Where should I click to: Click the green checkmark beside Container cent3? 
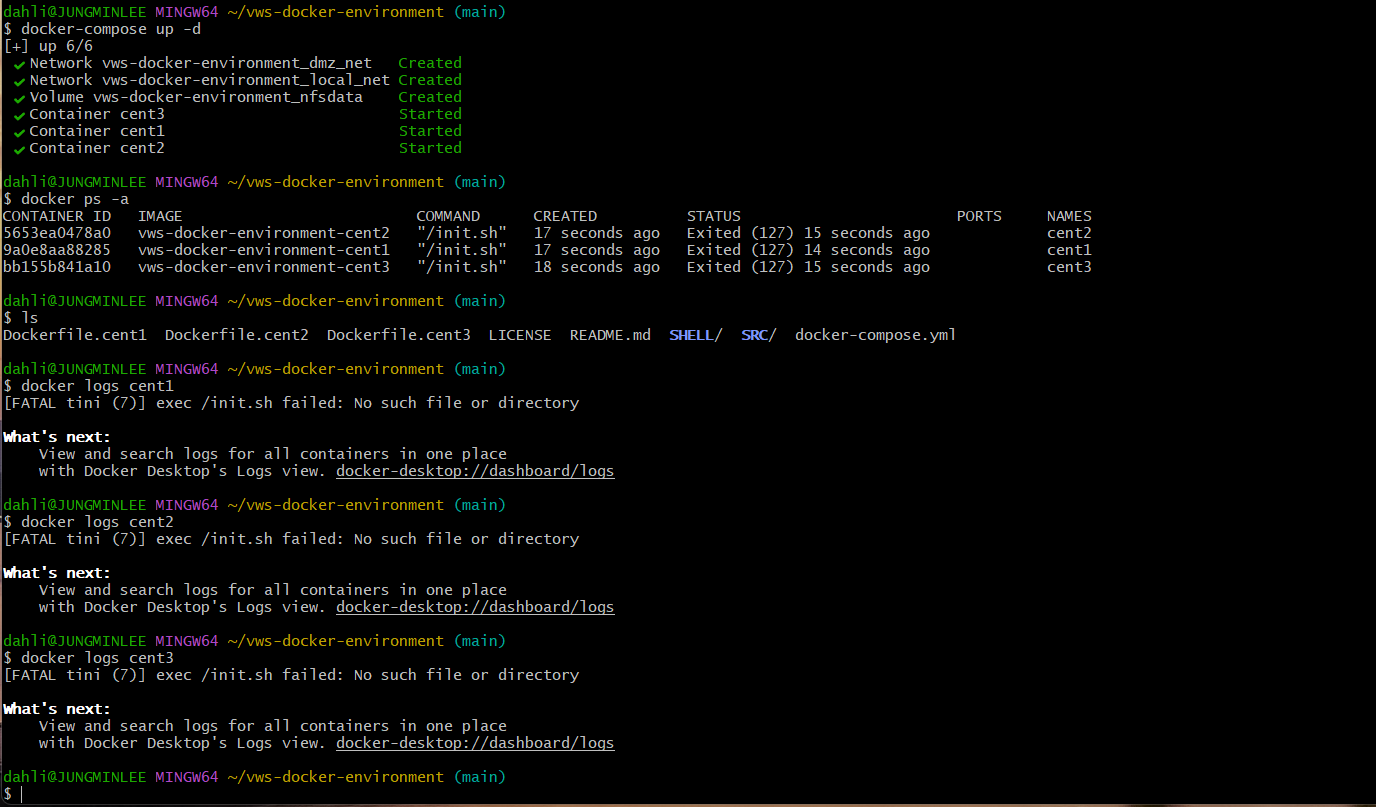(x=19, y=115)
